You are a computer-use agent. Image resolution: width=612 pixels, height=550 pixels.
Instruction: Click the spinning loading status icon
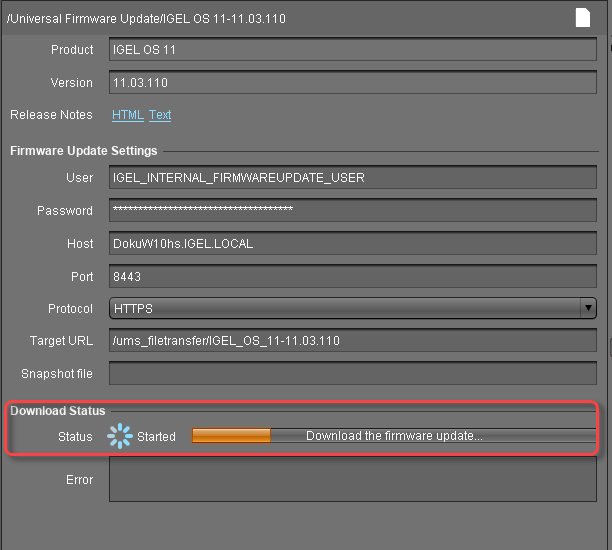pyautogui.click(x=120, y=436)
